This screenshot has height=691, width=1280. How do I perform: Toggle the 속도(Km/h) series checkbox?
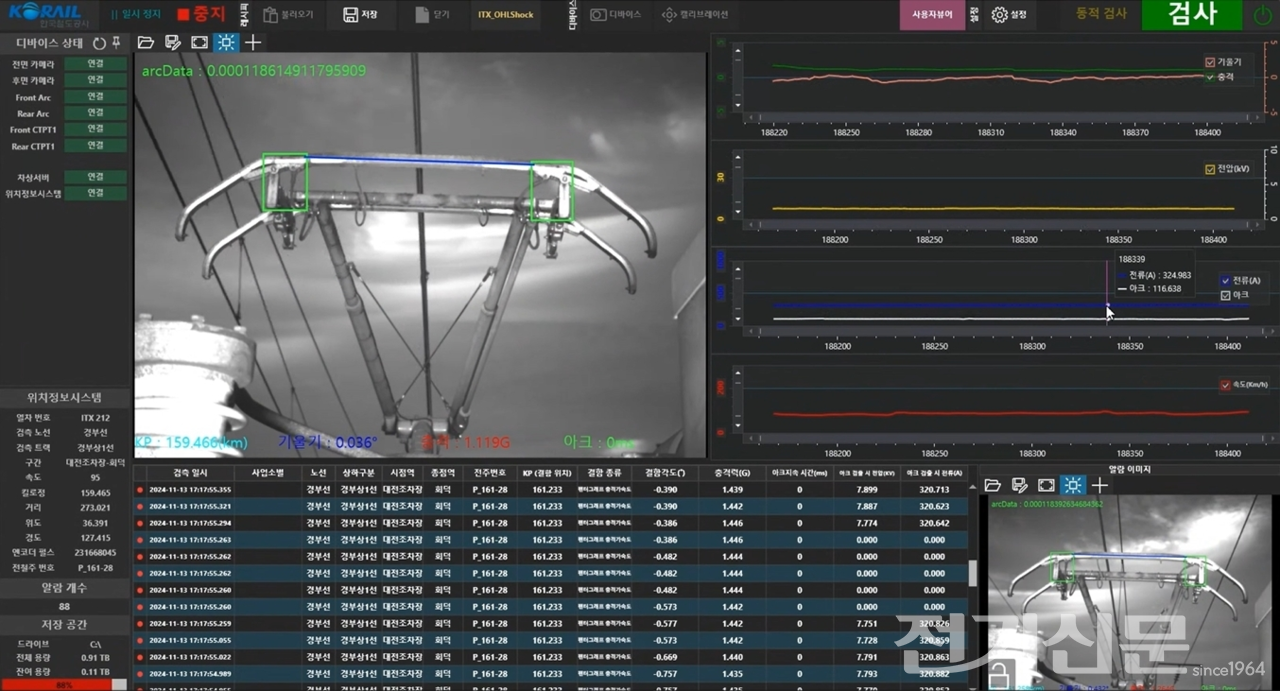(1225, 385)
